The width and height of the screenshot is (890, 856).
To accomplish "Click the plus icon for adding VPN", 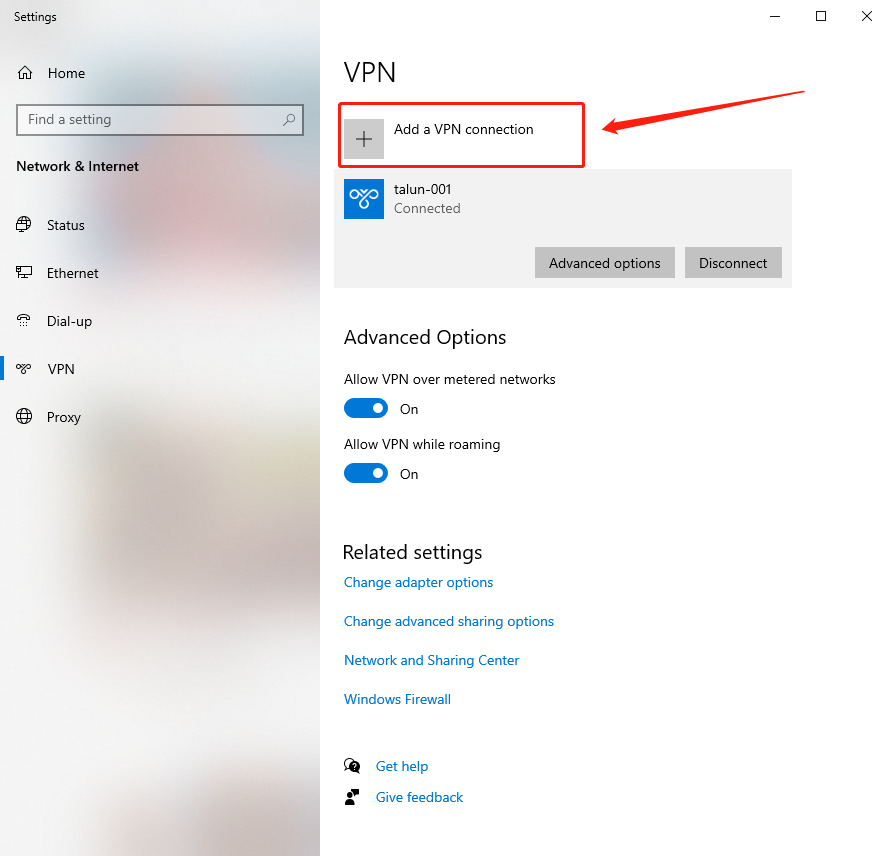I will pyautogui.click(x=364, y=140).
